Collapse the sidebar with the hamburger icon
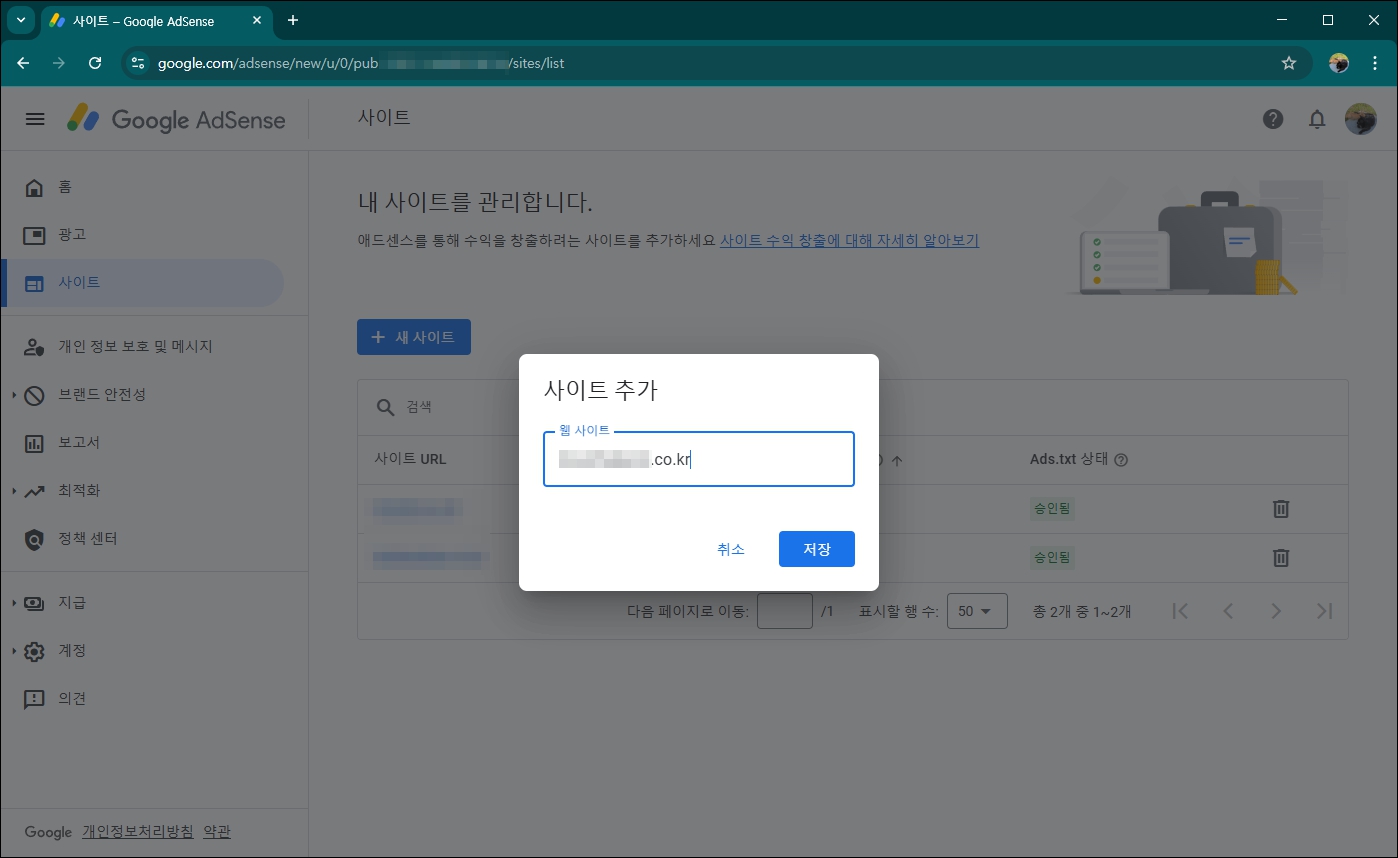The image size is (1398, 858). (x=35, y=118)
